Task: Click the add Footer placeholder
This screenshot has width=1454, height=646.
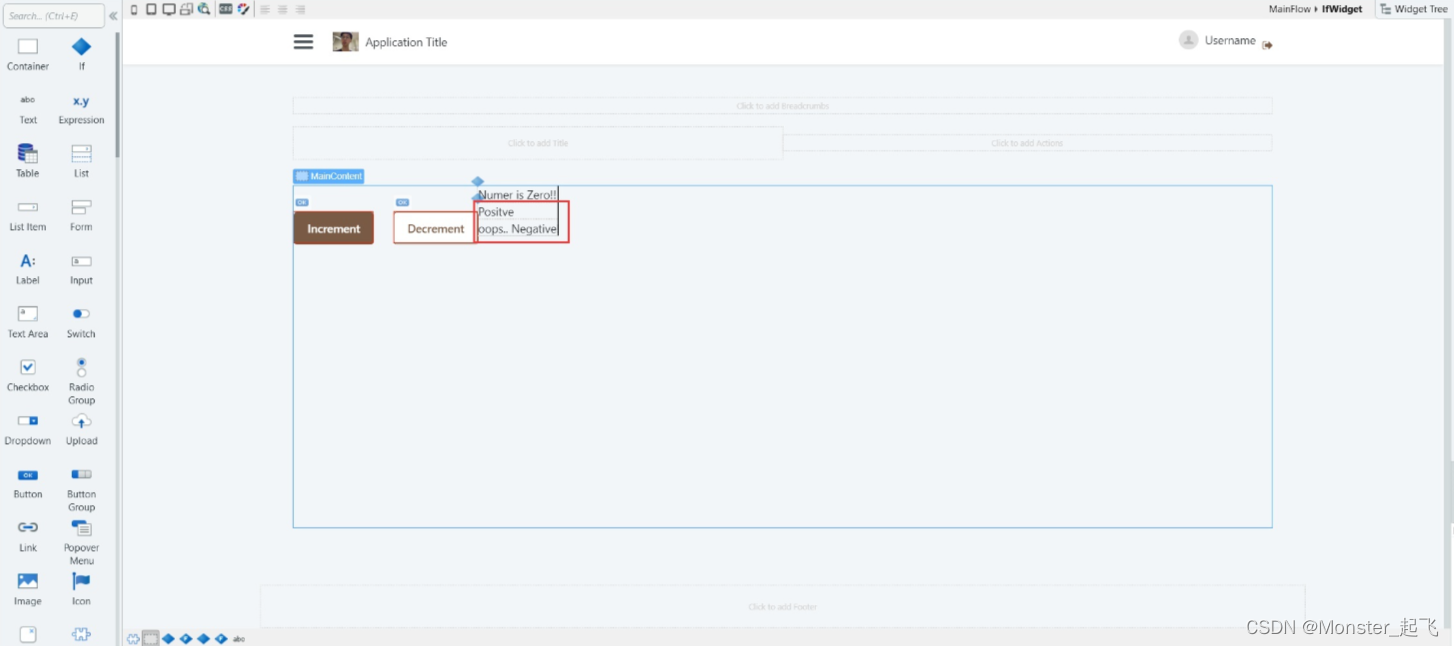Action: coord(782,606)
